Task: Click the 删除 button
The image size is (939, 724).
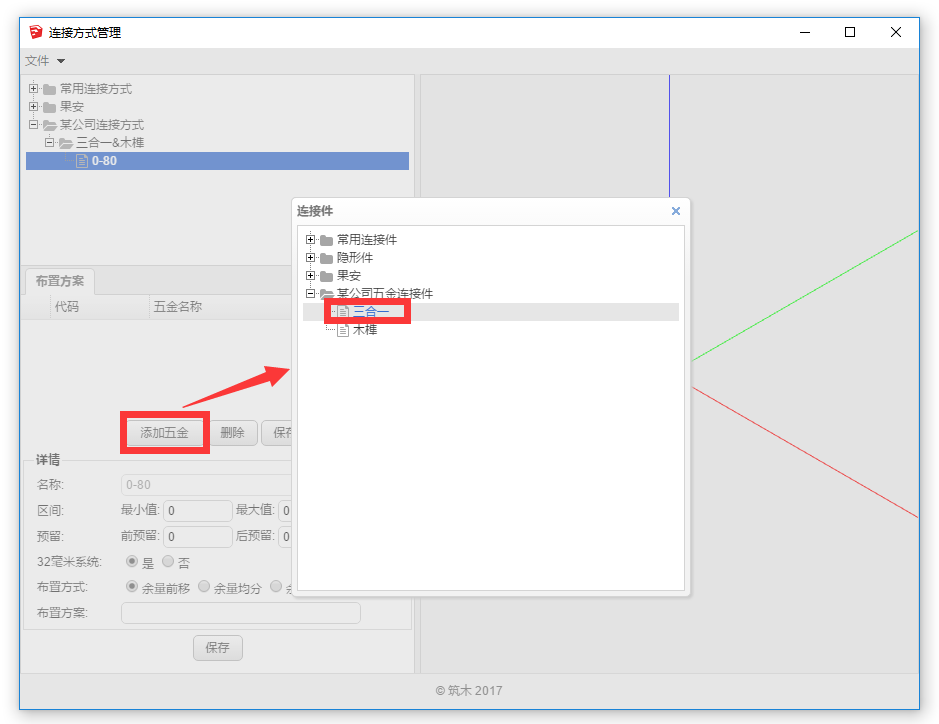Action: 232,433
